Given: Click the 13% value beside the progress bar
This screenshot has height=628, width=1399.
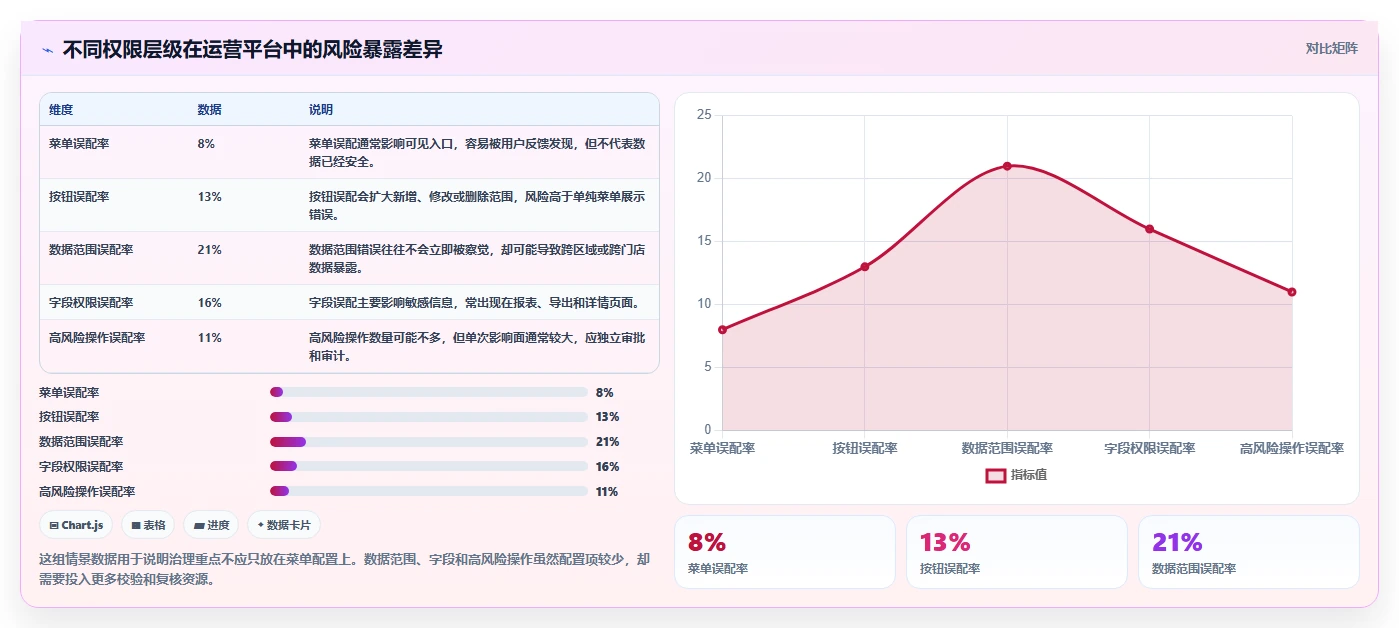Looking at the screenshot, I should 608,417.
